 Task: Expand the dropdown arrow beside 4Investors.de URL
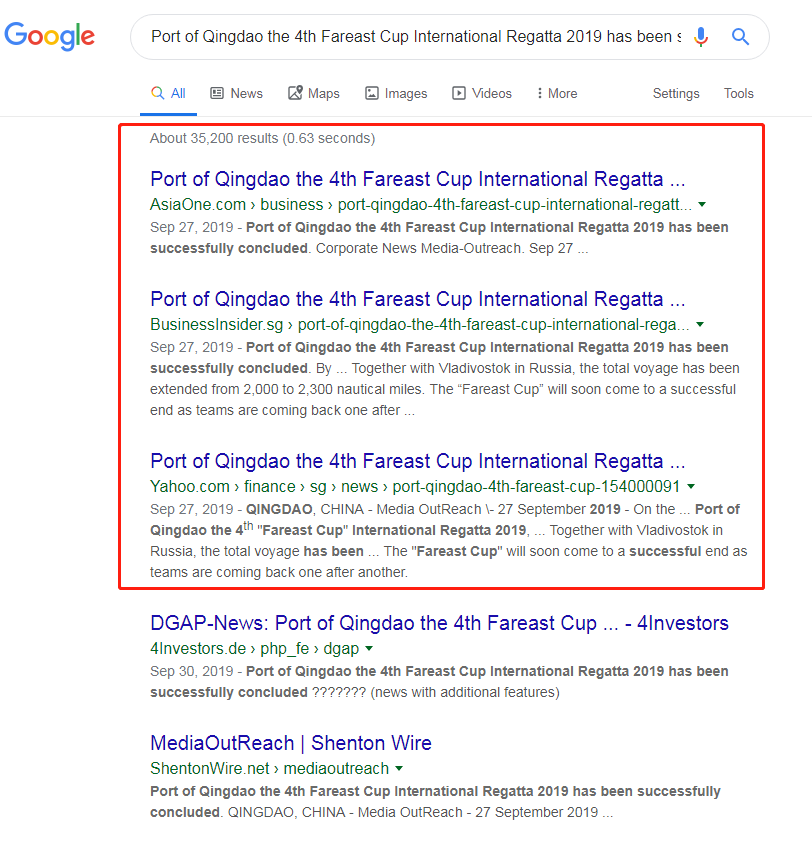pos(369,648)
